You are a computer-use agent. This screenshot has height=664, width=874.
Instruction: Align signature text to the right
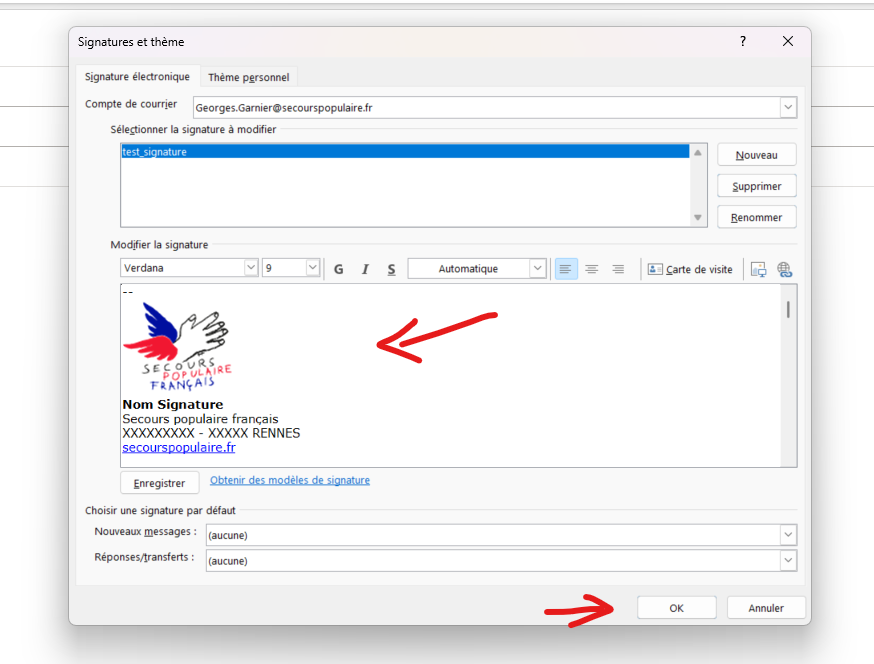point(618,269)
